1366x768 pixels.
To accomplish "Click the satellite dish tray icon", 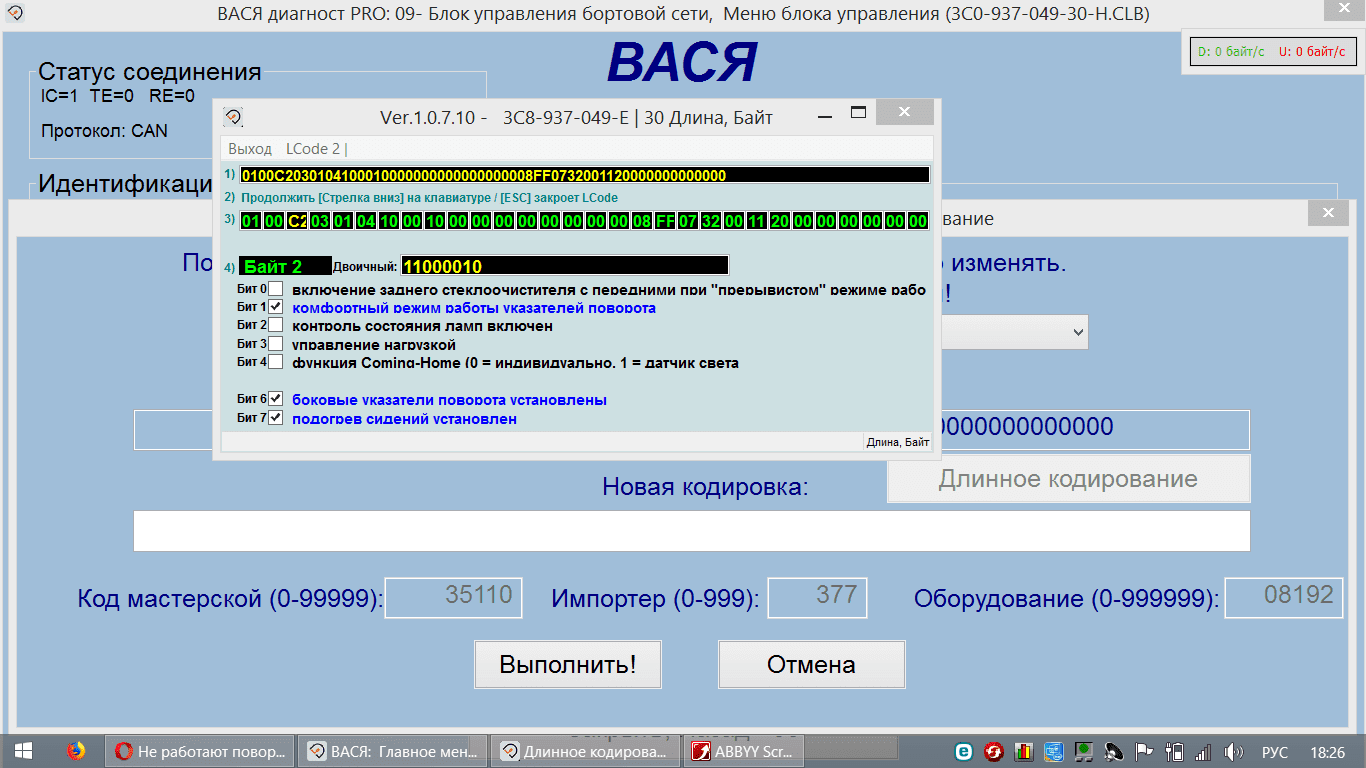I will point(1115,752).
